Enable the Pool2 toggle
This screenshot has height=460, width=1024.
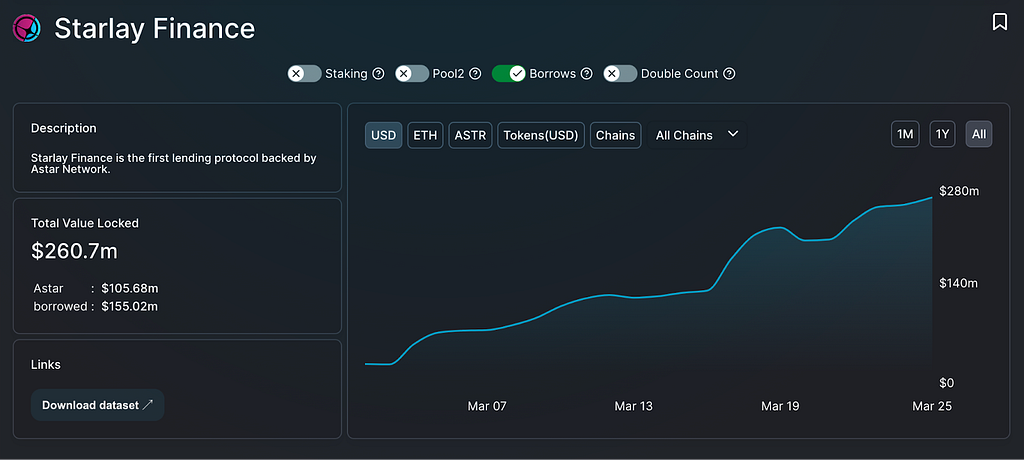(412, 74)
